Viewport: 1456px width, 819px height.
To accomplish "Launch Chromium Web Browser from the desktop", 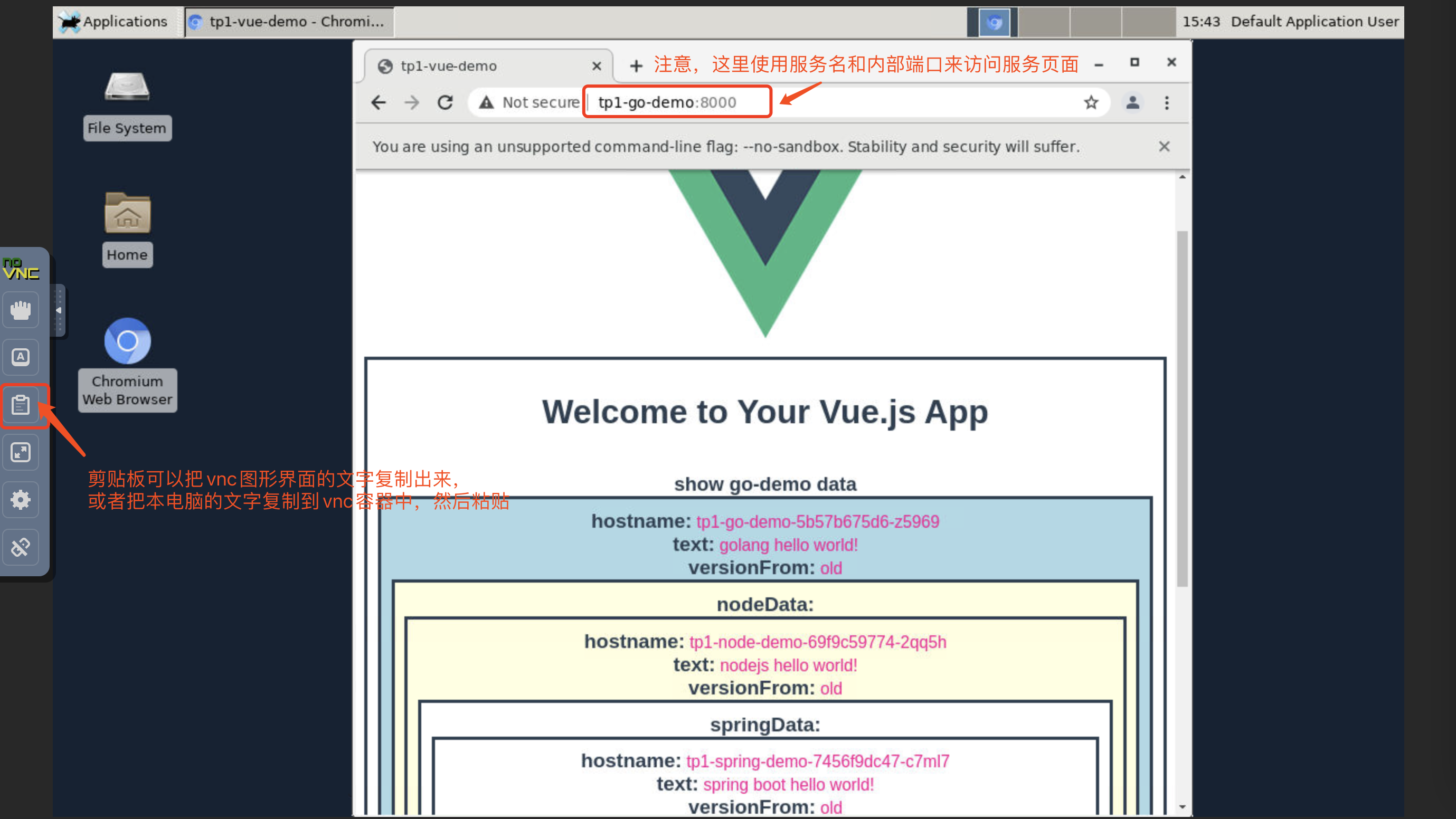I will [127, 340].
